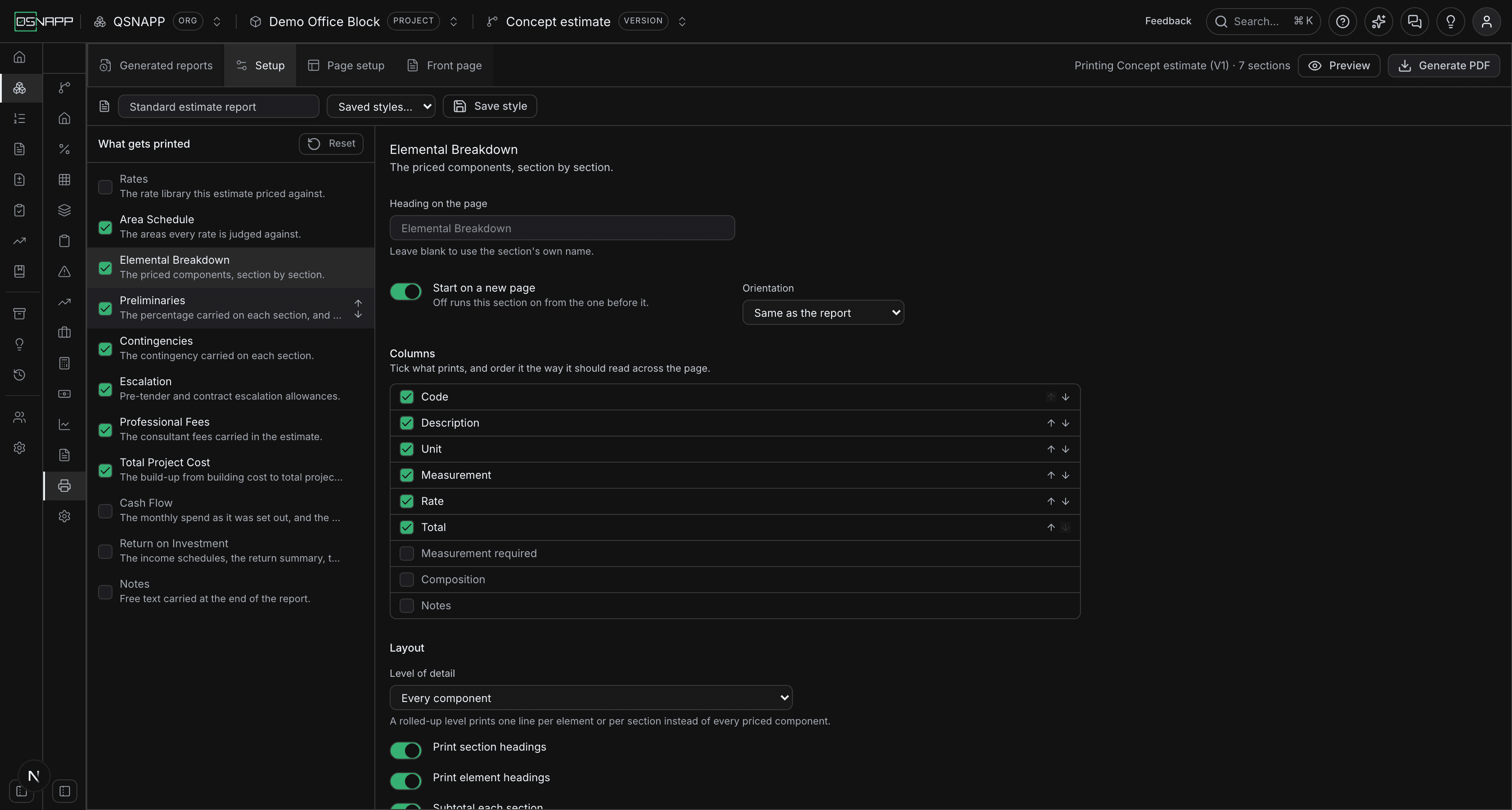Click the lightbulb icon in top bar
This screenshot has height=810, width=1512.
(x=1450, y=22)
